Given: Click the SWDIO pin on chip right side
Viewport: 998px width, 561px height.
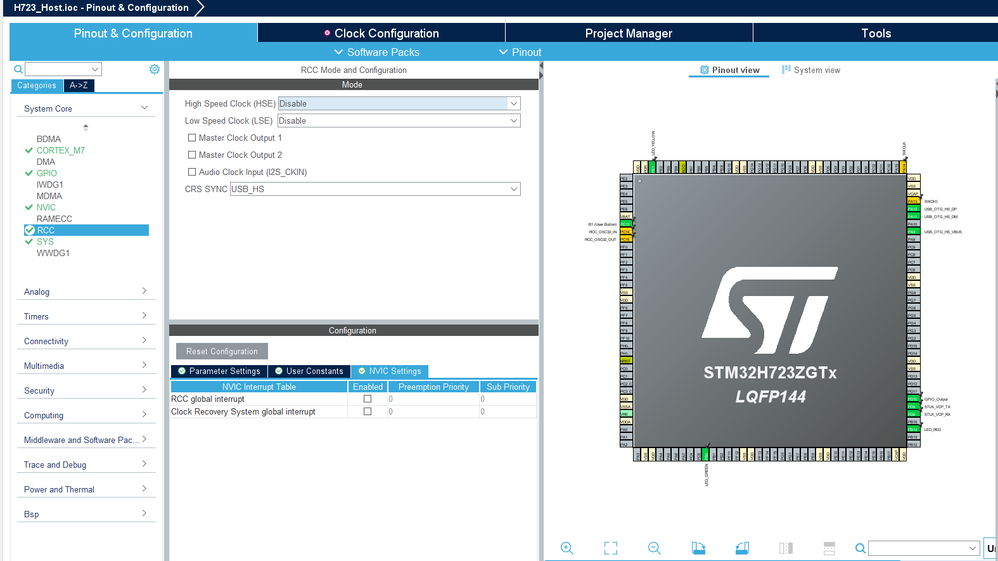Looking at the screenshot, I should coord(913,201).
